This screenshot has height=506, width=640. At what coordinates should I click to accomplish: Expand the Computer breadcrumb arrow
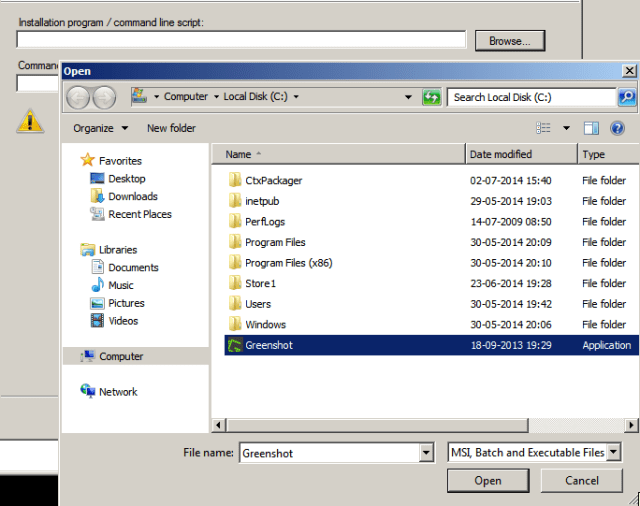click(x=216, y=97)
